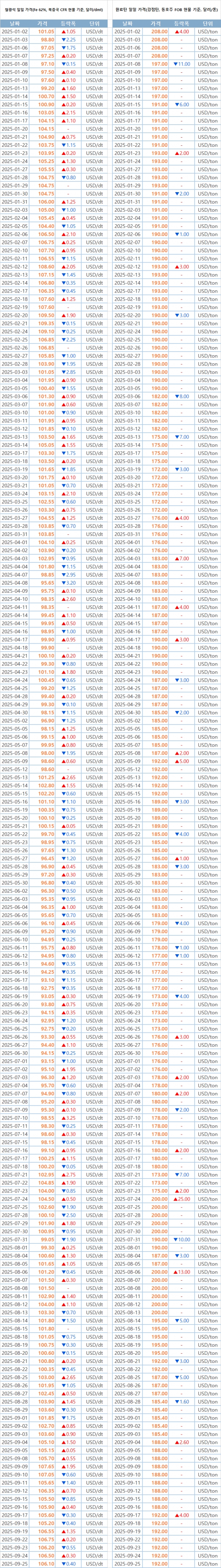This screenshot has width=221, height=1568.
Task: Select coking coal price 208.00 on 2025-01-02
Action: click(x=160, y=31)
